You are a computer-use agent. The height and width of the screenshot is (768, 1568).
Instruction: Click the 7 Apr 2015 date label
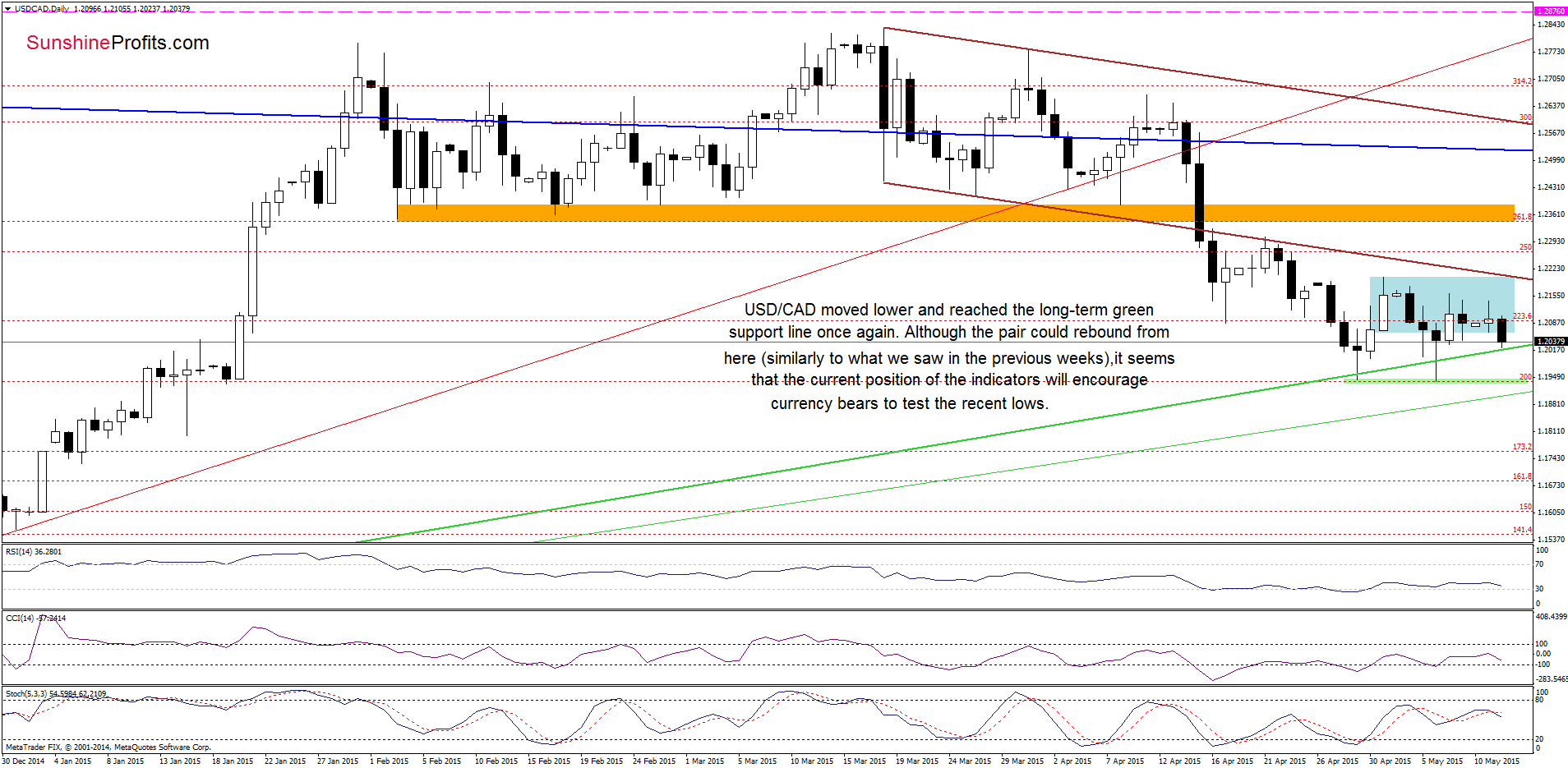1125,761
